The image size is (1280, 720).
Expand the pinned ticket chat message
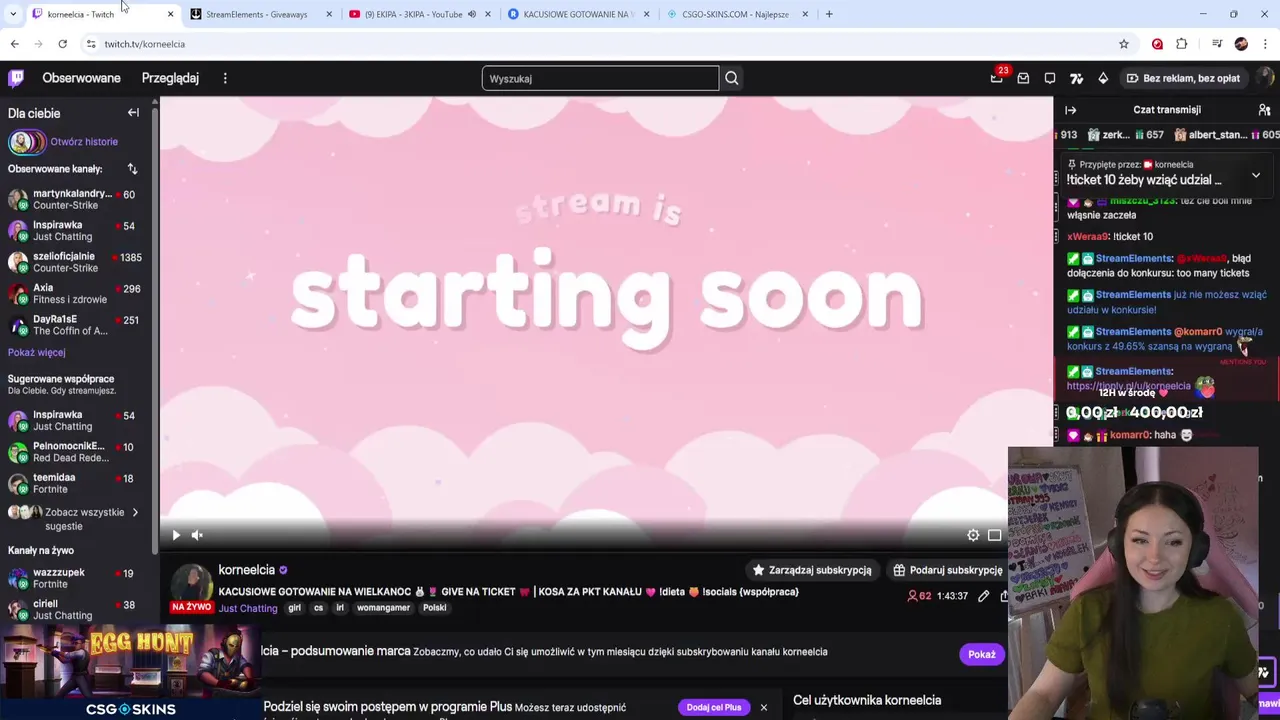click(1256, 175)
